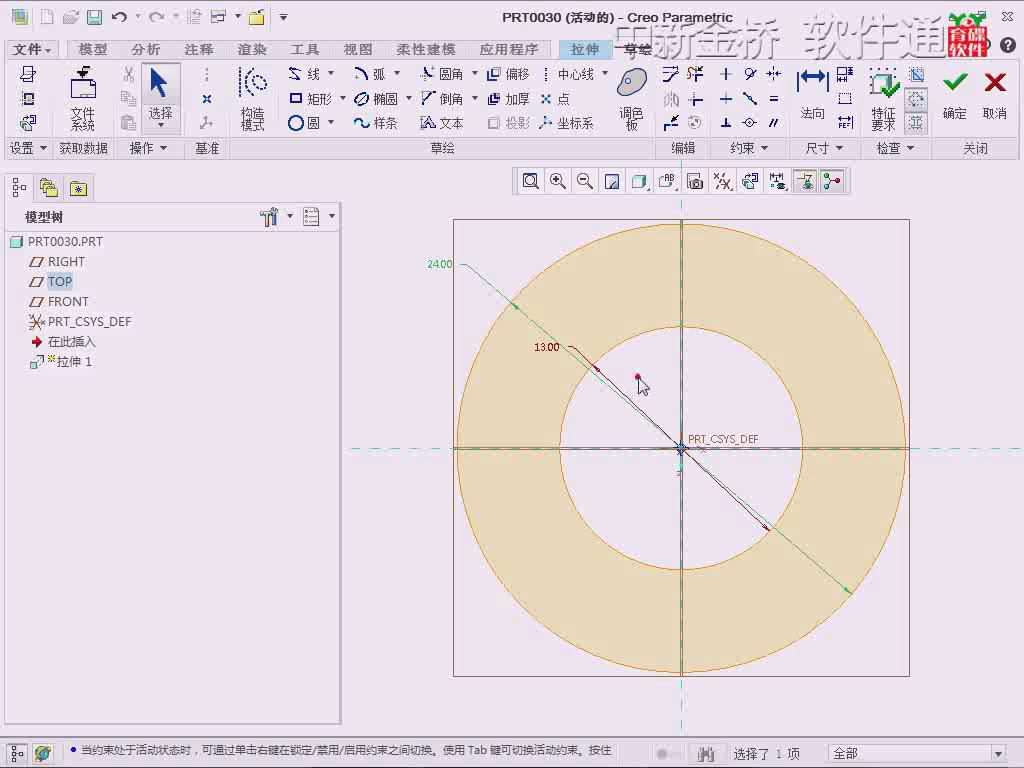Save the model from quick access toolbar
The height and width of the screenshot is (768, 1024).
(95, 18)
